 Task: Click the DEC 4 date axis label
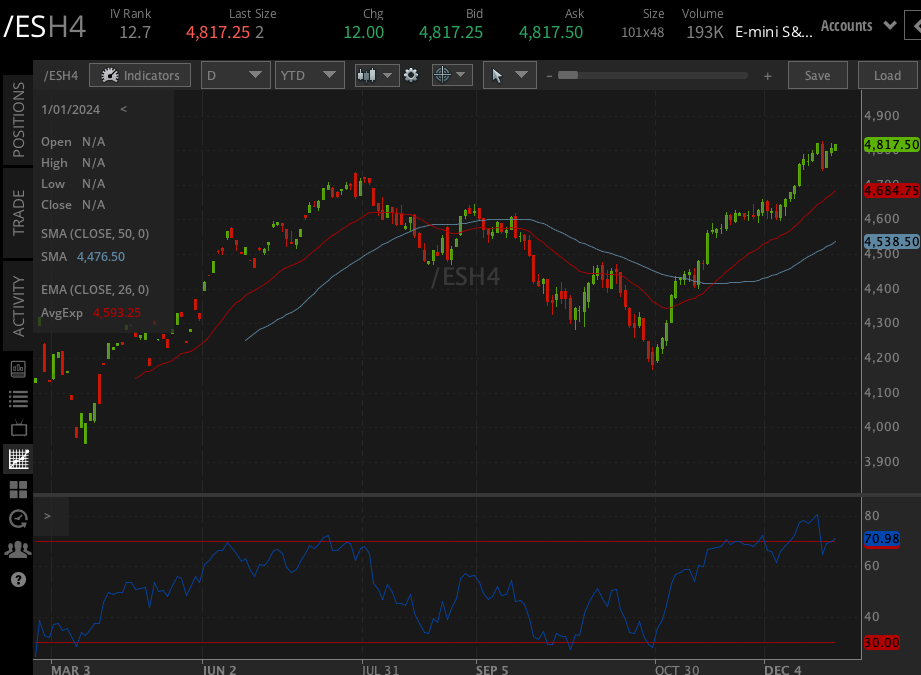tap(782, 670)
